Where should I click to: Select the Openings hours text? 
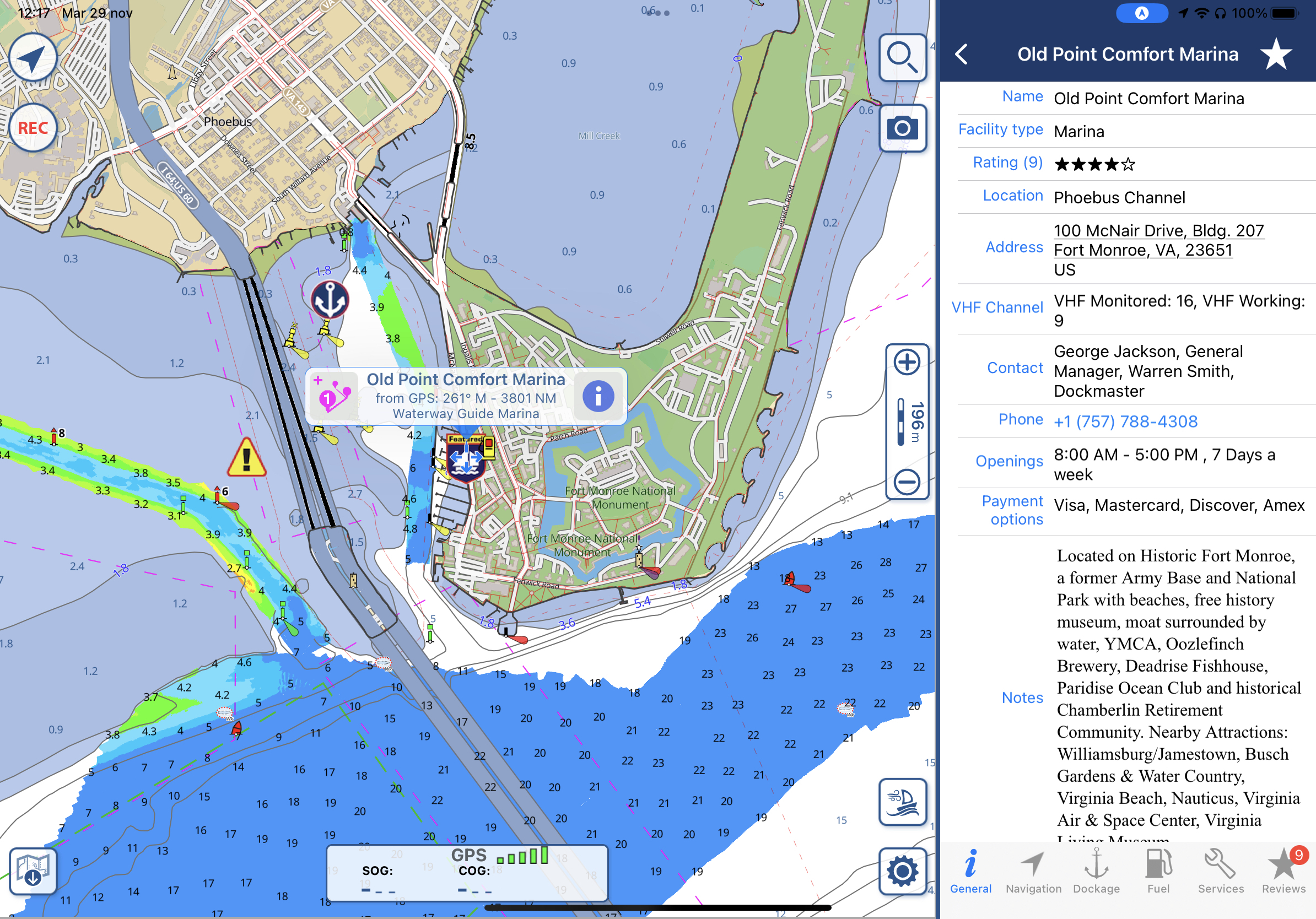(1164, 464)
